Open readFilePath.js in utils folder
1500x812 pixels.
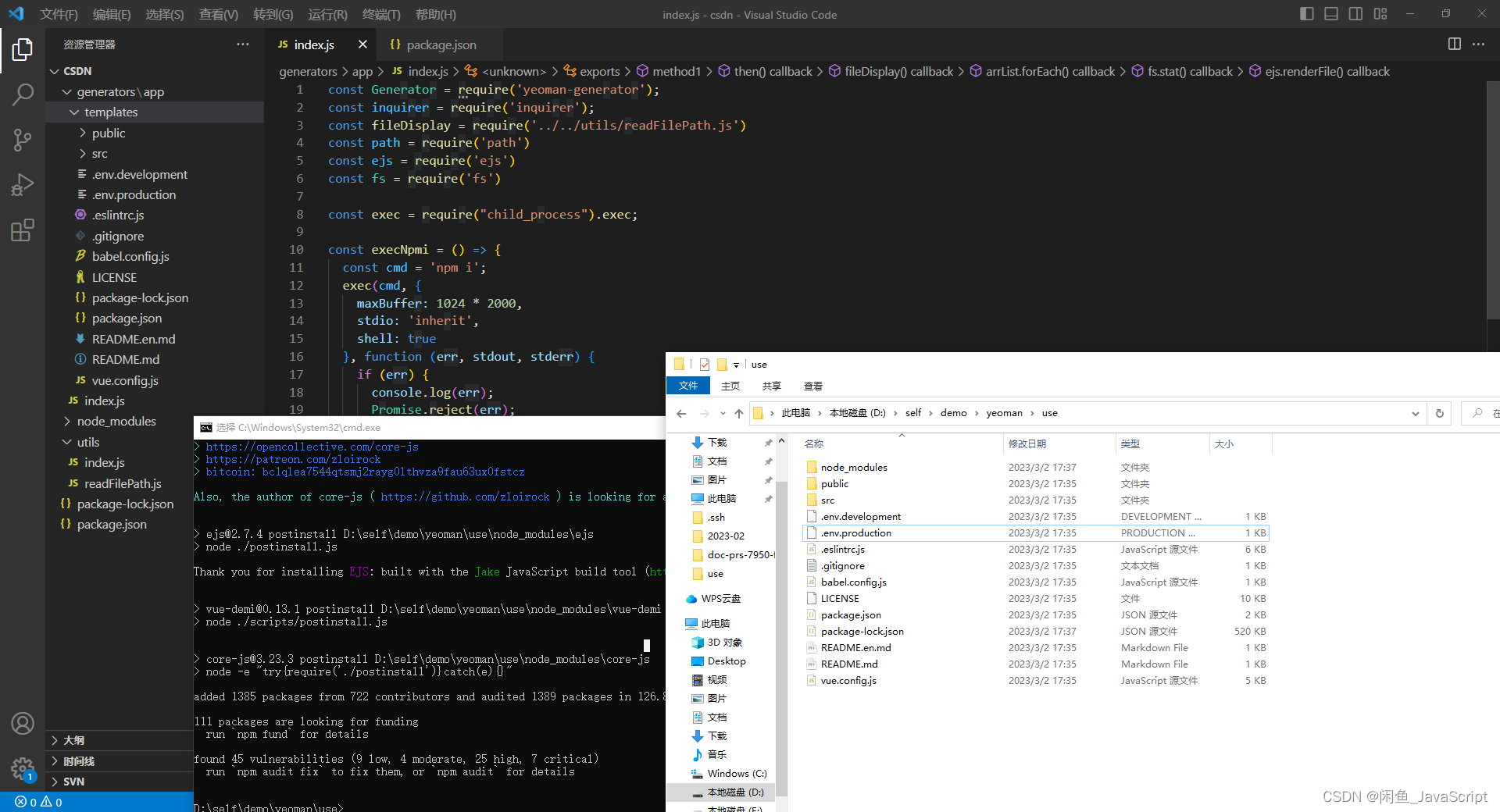(x=123, y=484)
